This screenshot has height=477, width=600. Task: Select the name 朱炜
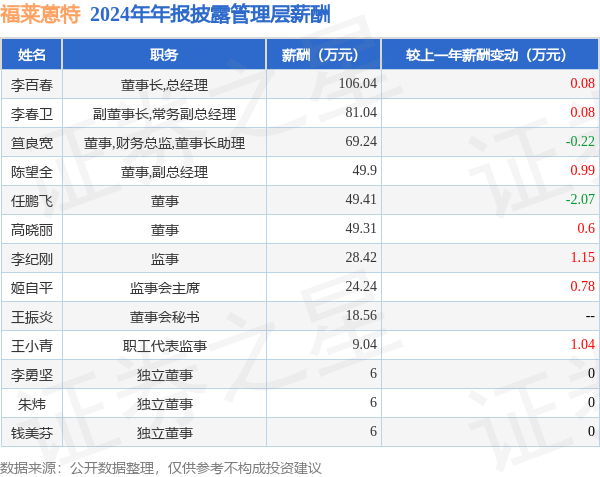coord(32,404)
